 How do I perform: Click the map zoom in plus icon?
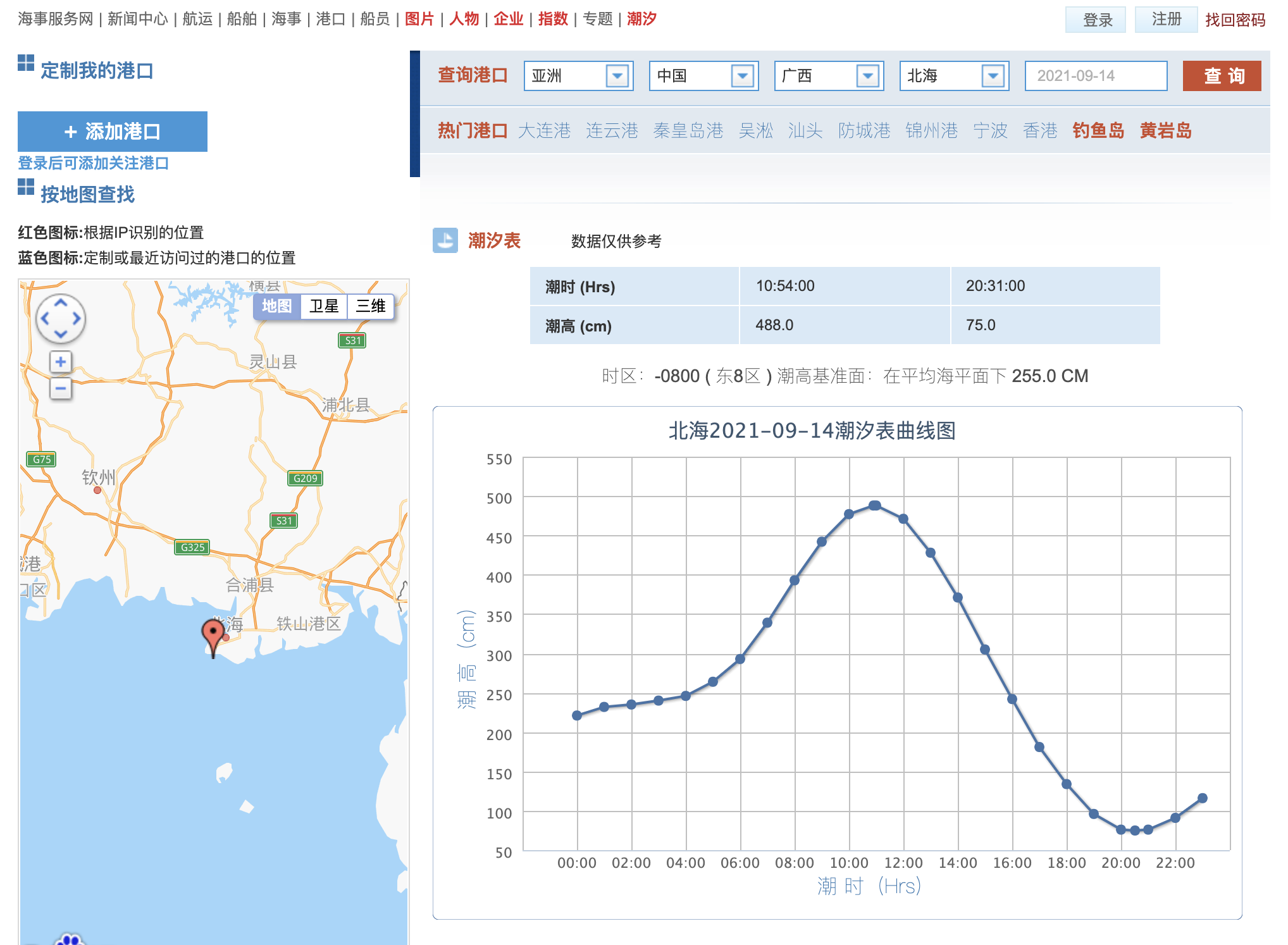click(x=60, y=362)
